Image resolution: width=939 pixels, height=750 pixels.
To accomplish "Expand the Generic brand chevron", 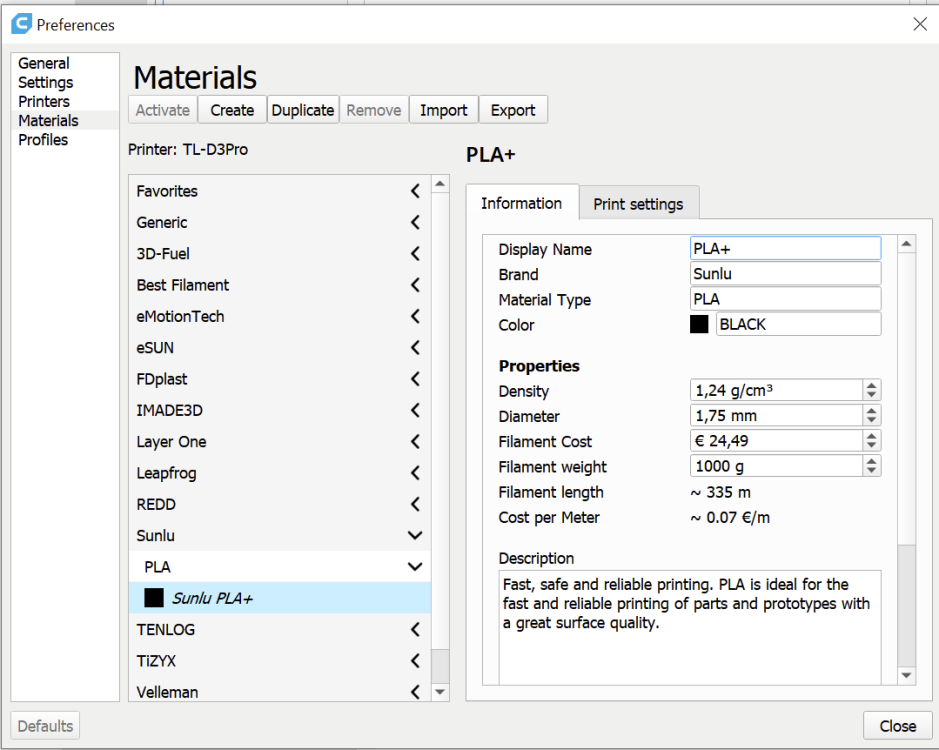I will [x=415, y=222].
